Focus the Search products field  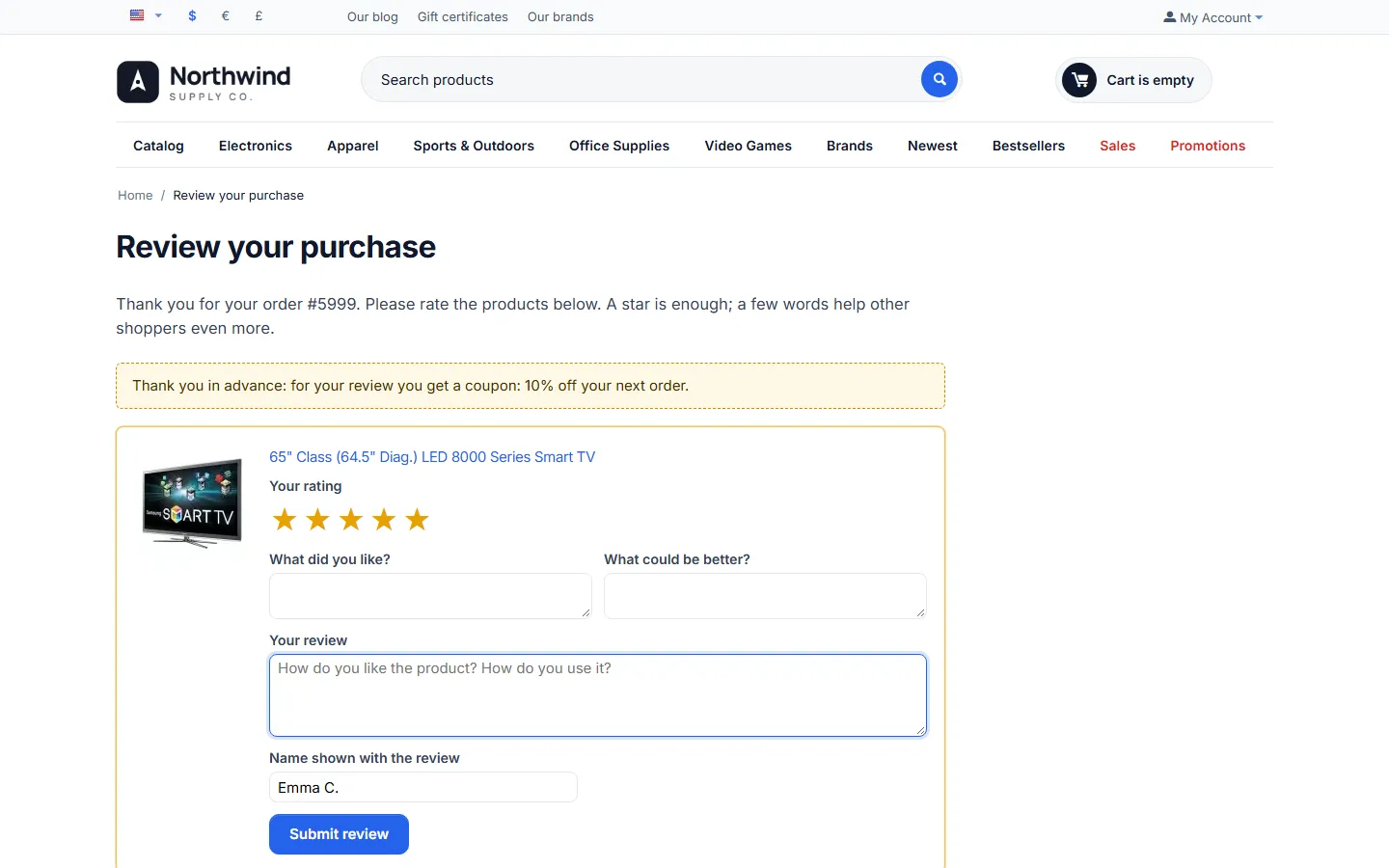(640, 79)
